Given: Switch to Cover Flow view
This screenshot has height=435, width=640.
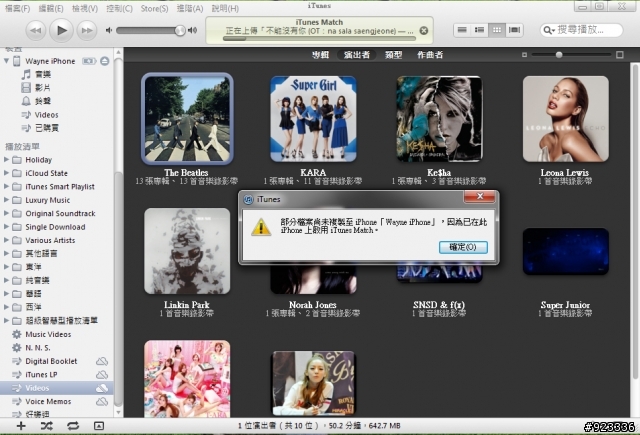Looking at the screenshot, I should coord(514,30).
